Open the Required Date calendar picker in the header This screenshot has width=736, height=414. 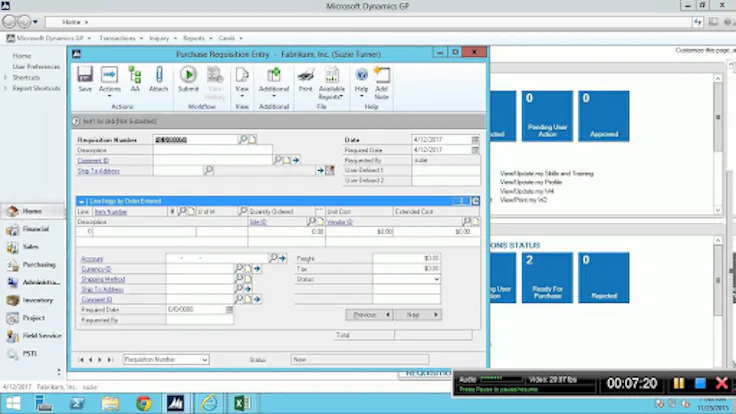[475, 150]
